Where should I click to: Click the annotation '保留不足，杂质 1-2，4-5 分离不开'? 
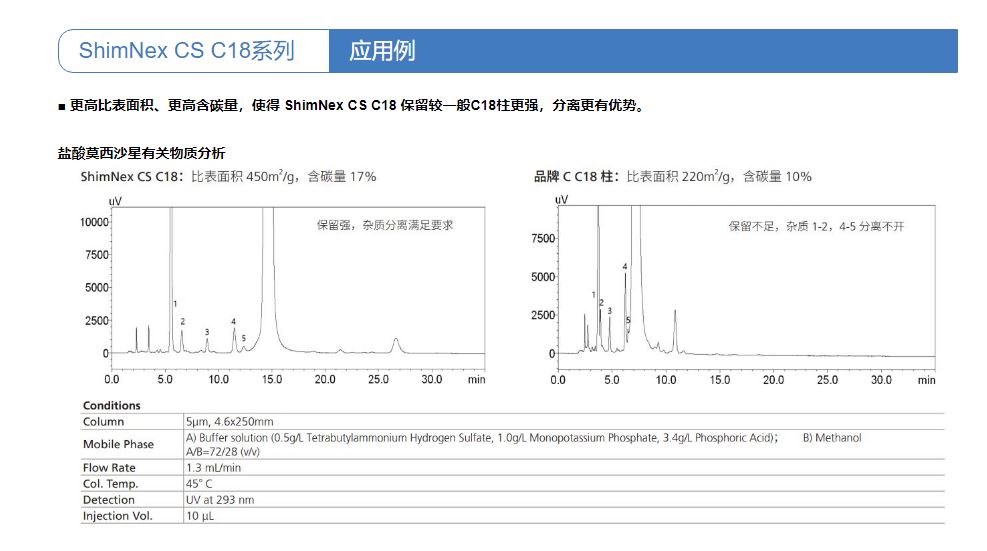click(x=816, y=226)
